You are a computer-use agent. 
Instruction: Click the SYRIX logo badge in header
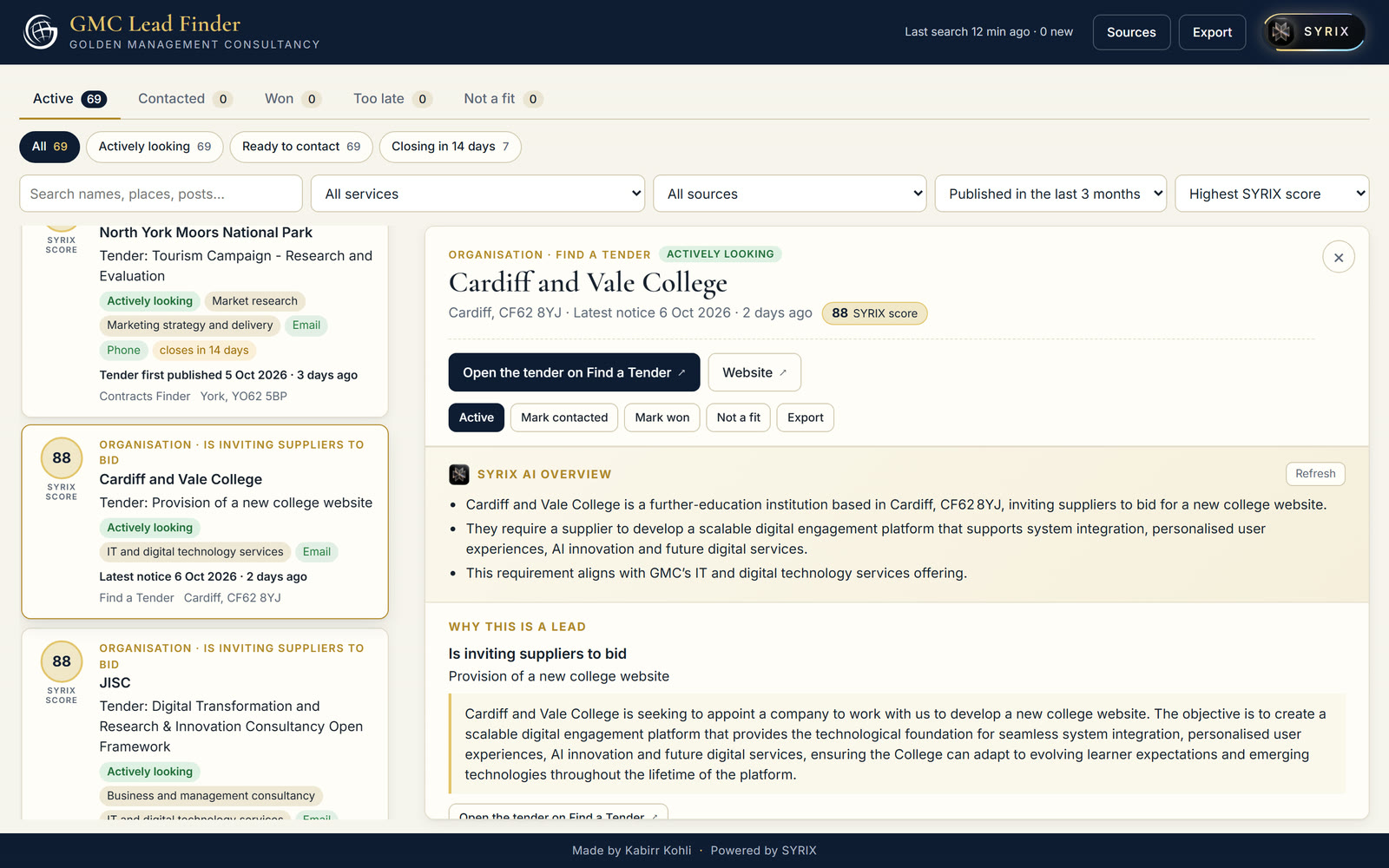1313,32
